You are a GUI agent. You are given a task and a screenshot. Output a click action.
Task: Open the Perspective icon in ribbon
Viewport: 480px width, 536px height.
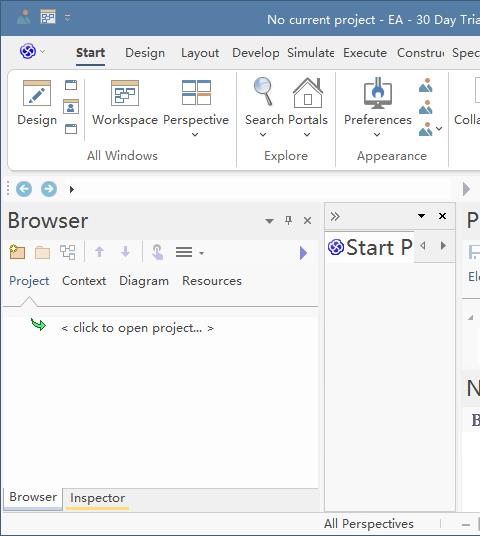pos(196,92)
